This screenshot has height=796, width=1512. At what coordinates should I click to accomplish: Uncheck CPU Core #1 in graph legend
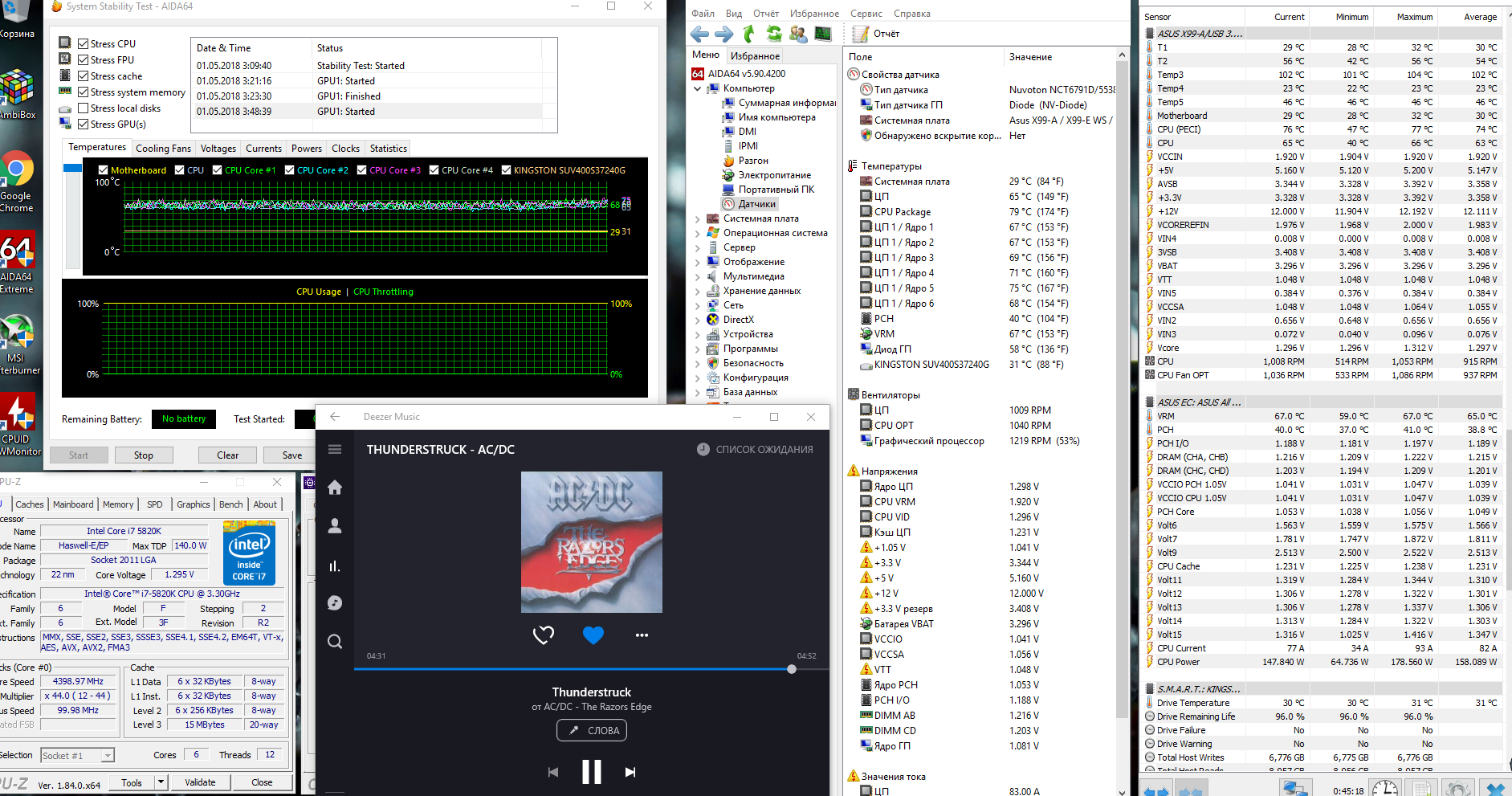pos(217,169)
